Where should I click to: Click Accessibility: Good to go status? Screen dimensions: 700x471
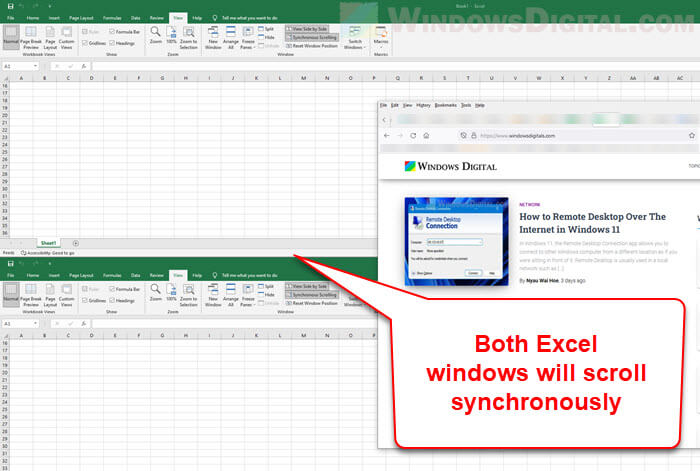(x=48, y=253)
